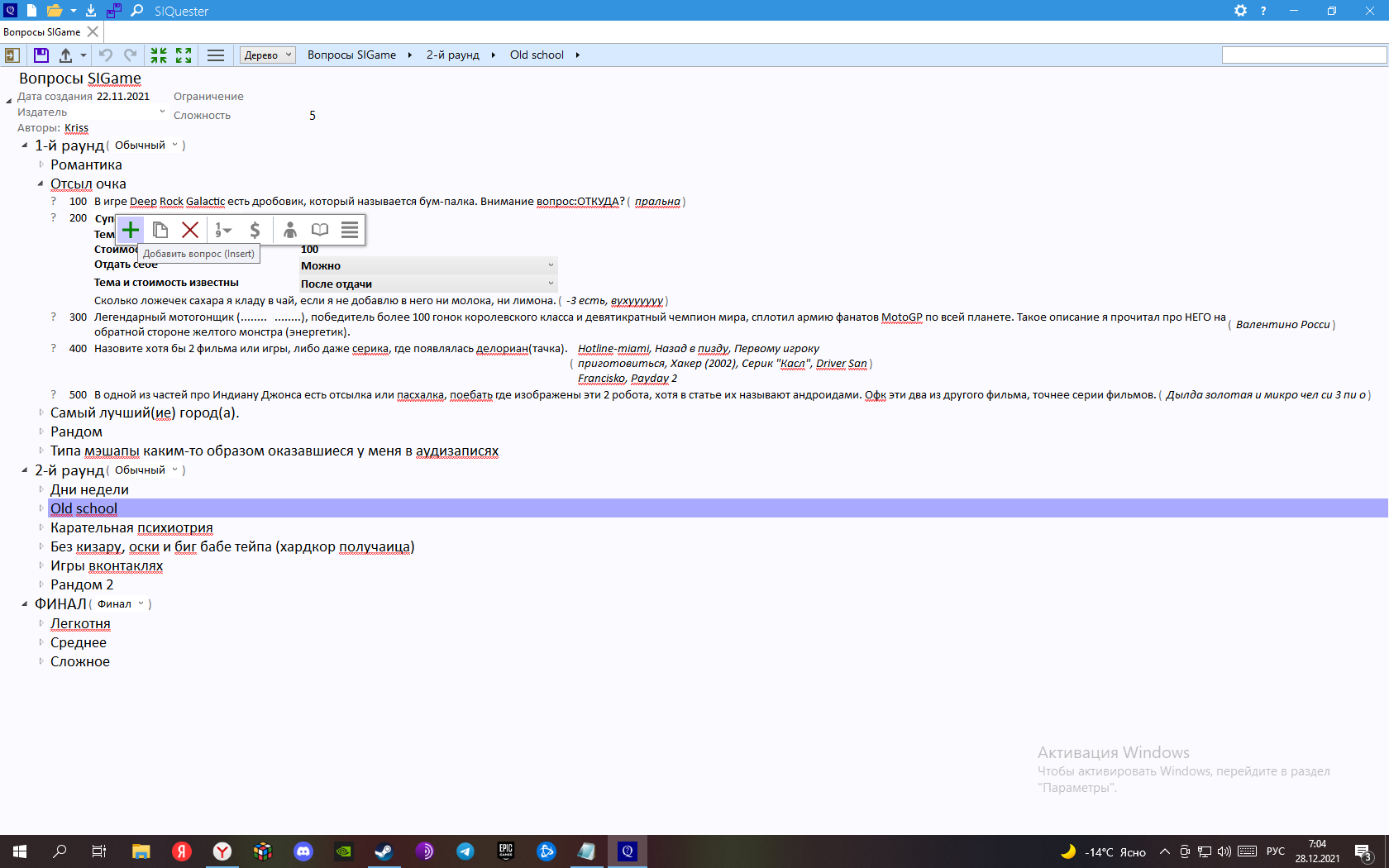Click the import download arrow icon
1389x868 pixels.
tap(91, 11)
